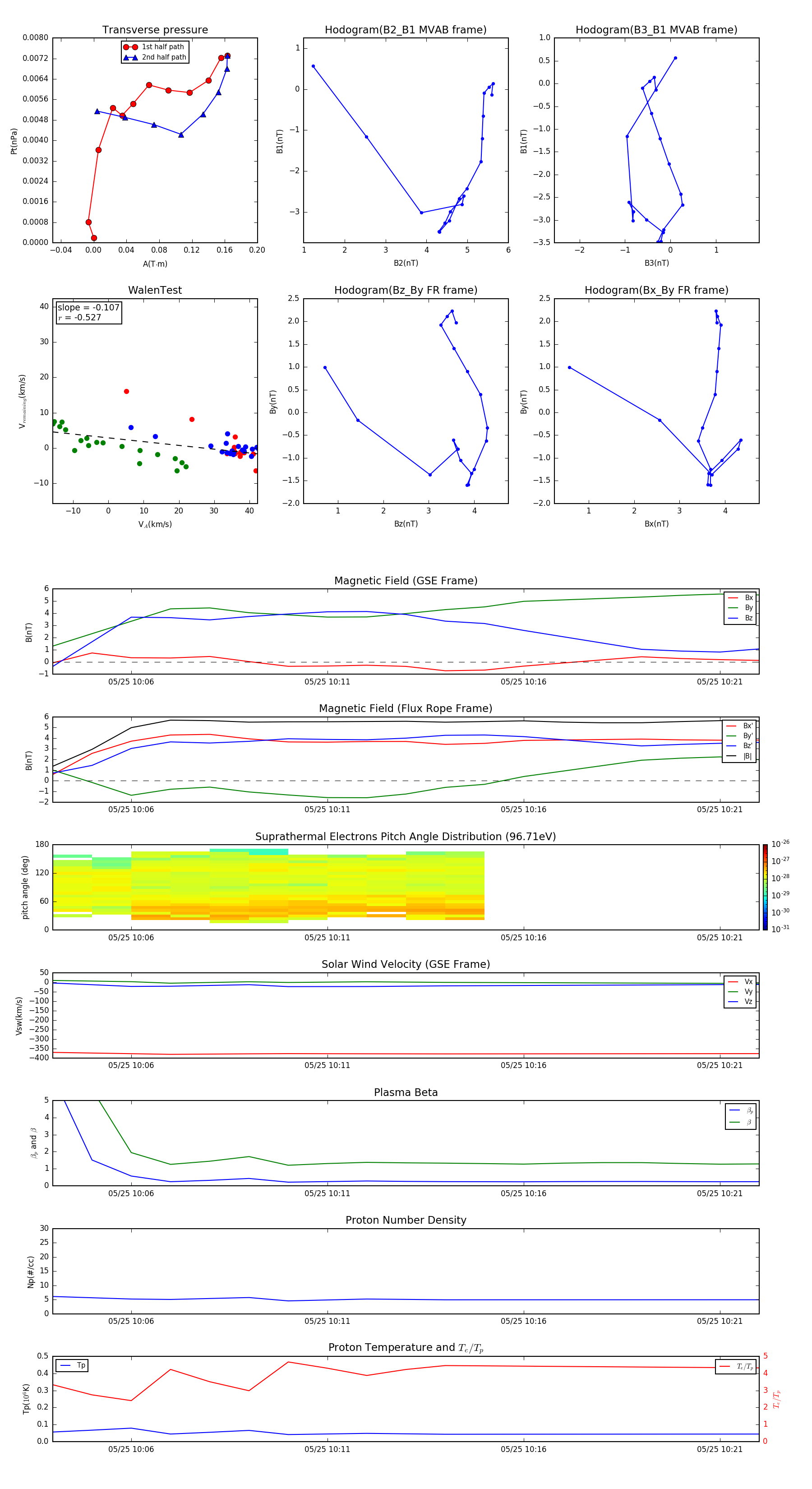Click the '2nd half path' legend entry
Screen dimensions: 812x1489
click(x=155, y=57)
